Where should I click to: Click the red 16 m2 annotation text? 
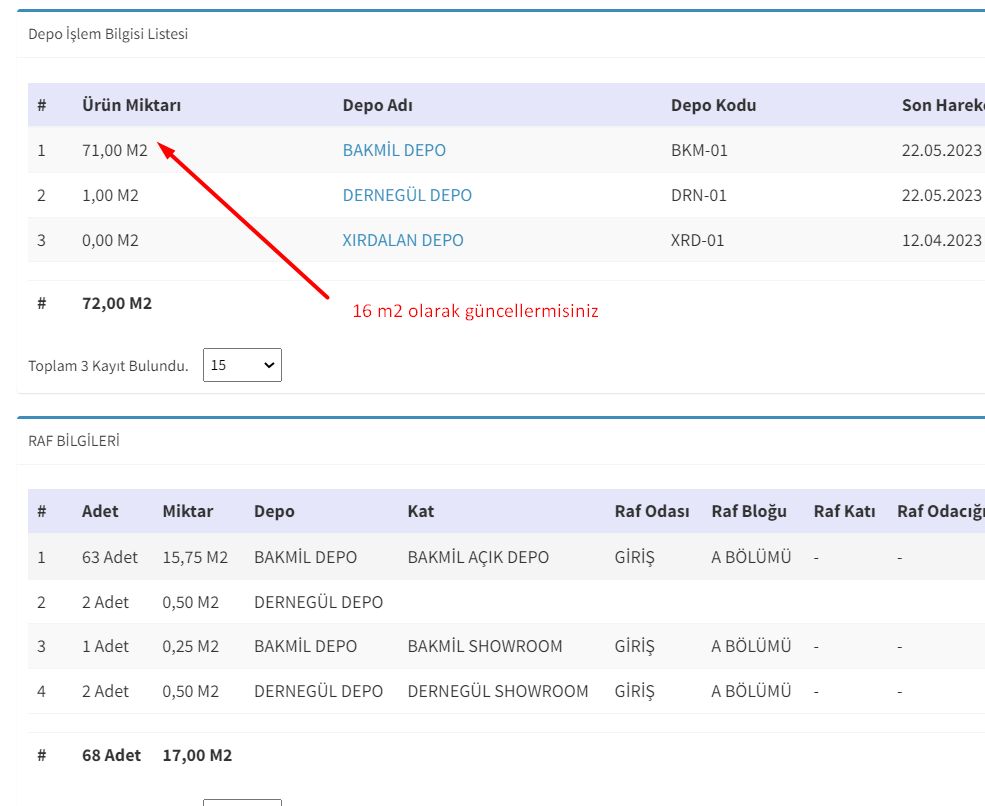pos(475,311)
